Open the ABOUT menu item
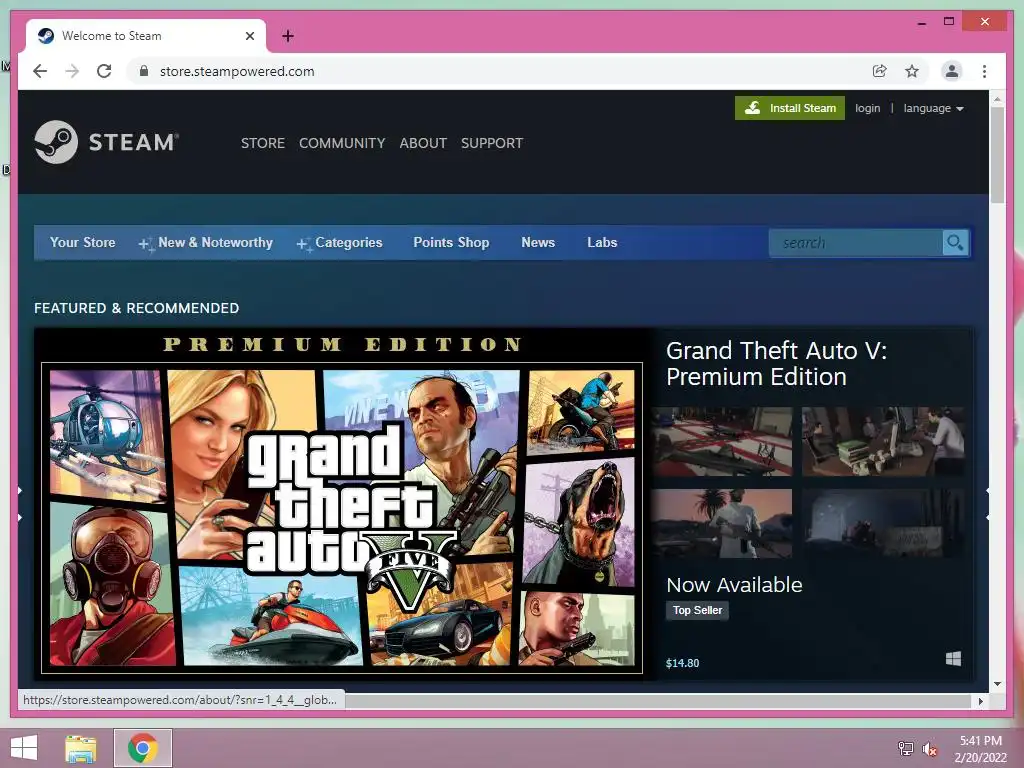The height and width of the screenshot is (768, 1024). 423,143
